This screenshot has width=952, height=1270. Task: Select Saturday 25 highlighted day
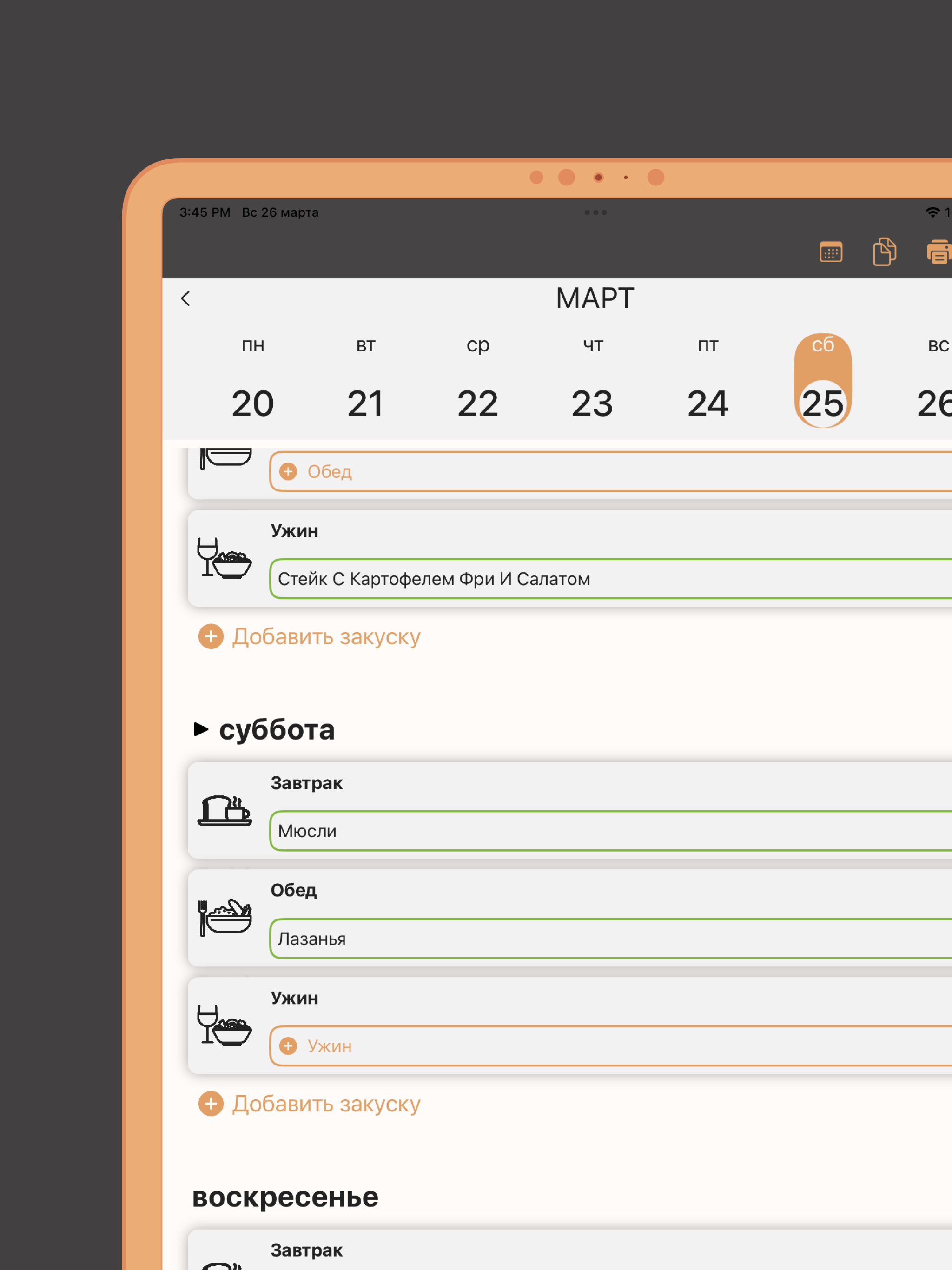tap(823, 381)
